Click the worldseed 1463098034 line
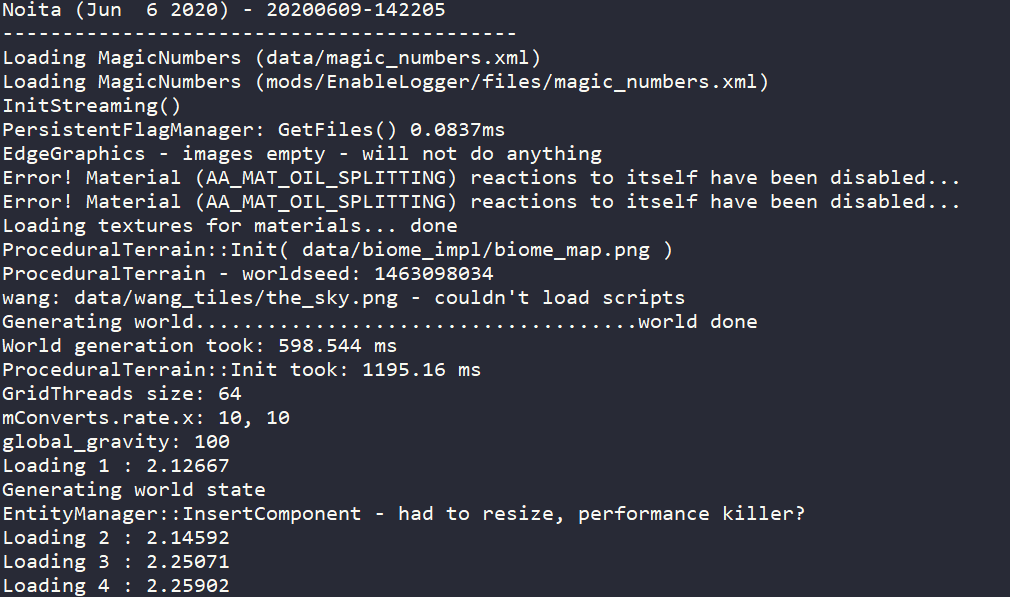The width and height of the screenshot is (1010, 597). 247,274
